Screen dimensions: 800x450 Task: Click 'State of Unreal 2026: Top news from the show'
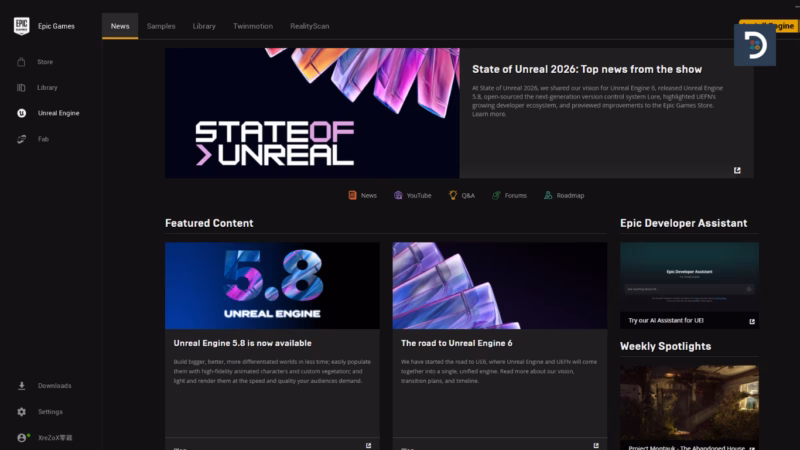[587, 69]
